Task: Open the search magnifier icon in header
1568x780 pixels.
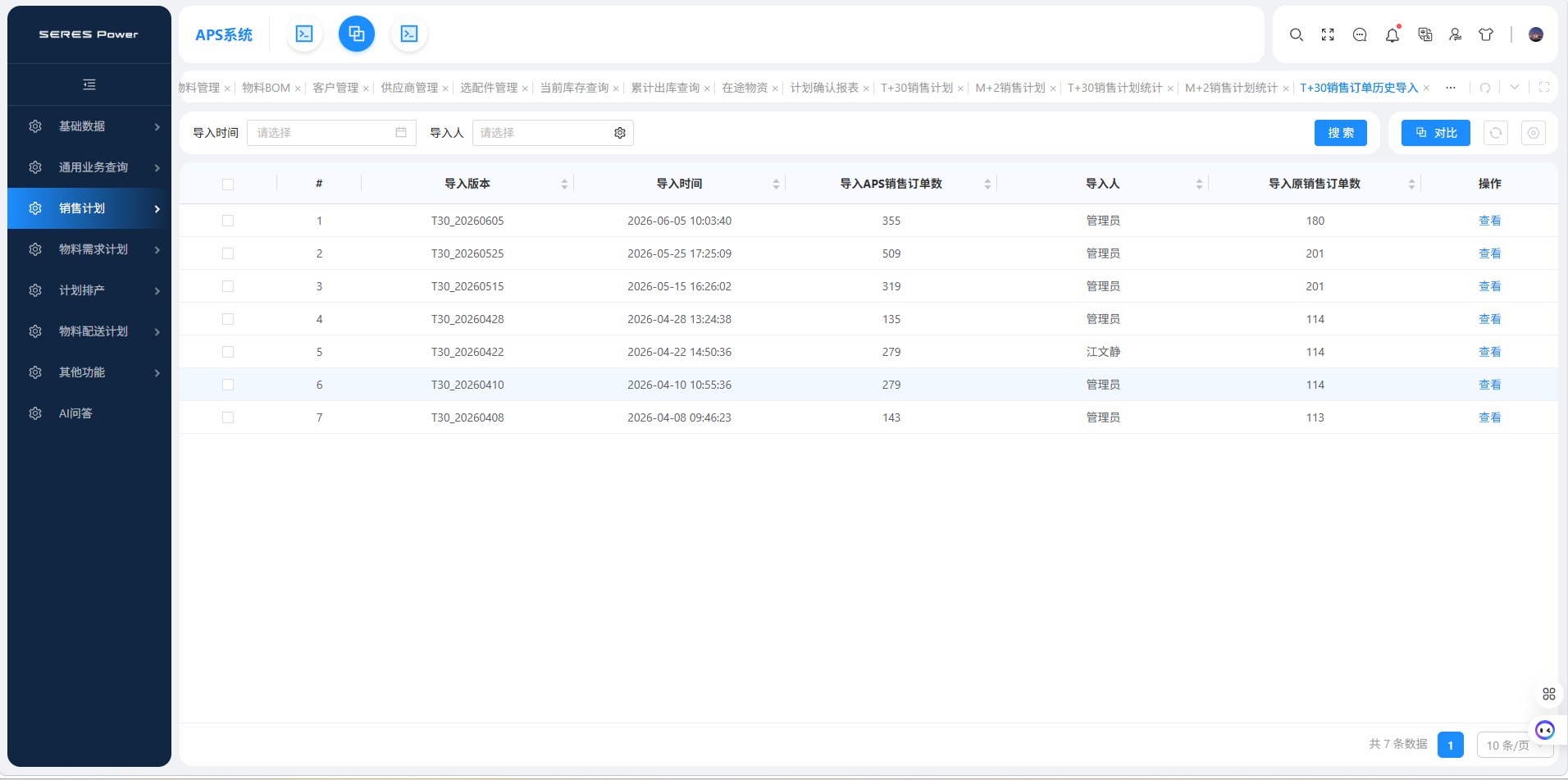Action: coord(1297,34)
